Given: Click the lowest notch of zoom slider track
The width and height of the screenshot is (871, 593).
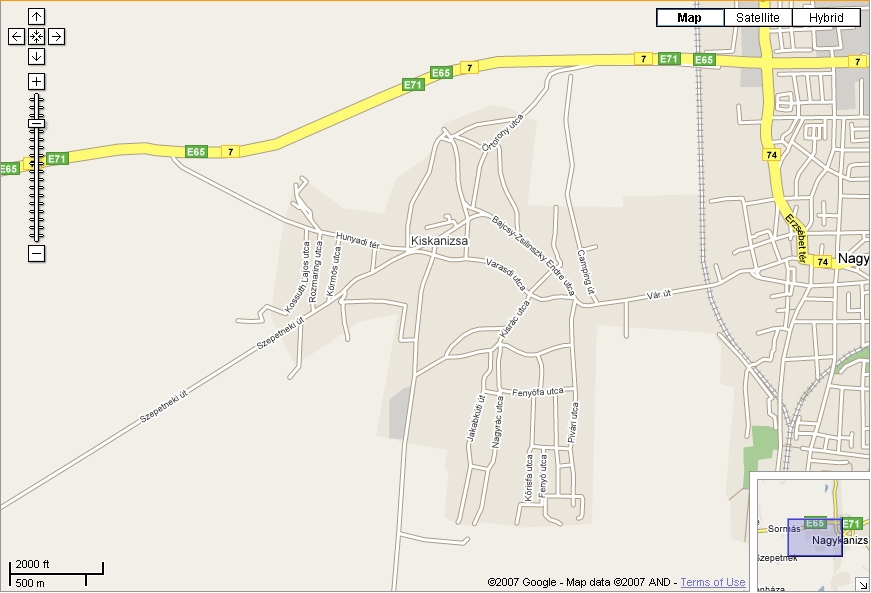Looking at the screenshot, I should tap(37, 239).
